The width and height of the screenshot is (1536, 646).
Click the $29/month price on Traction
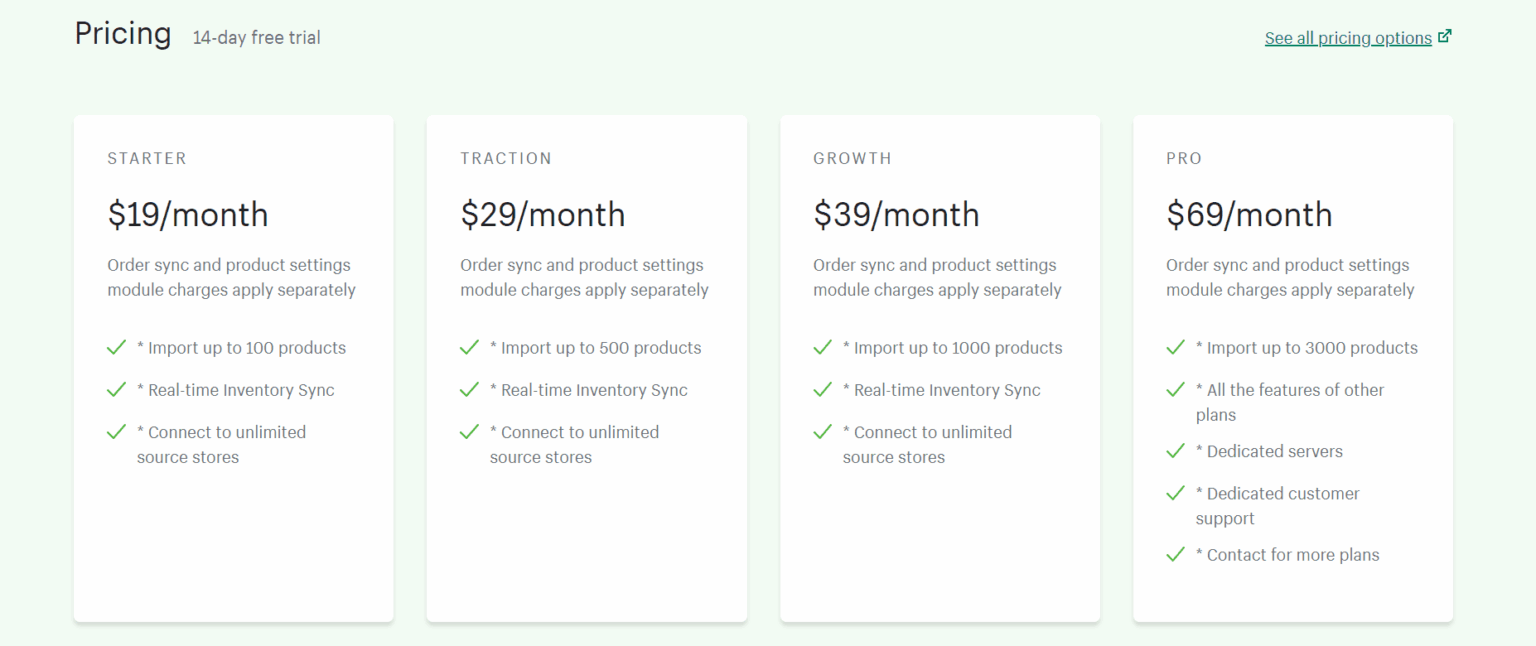coord(543,214)
